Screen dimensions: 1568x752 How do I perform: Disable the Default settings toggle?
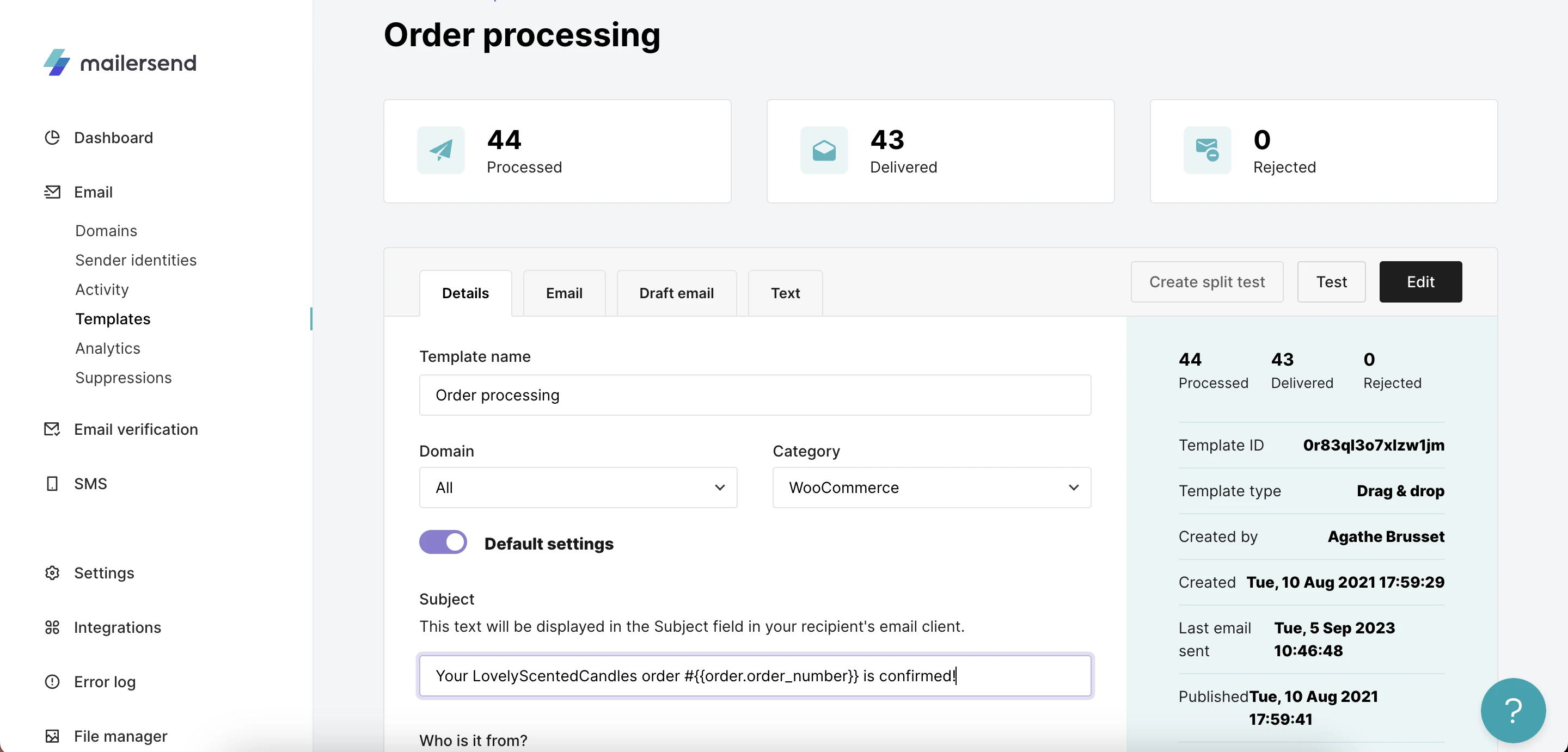coord(443,542)
